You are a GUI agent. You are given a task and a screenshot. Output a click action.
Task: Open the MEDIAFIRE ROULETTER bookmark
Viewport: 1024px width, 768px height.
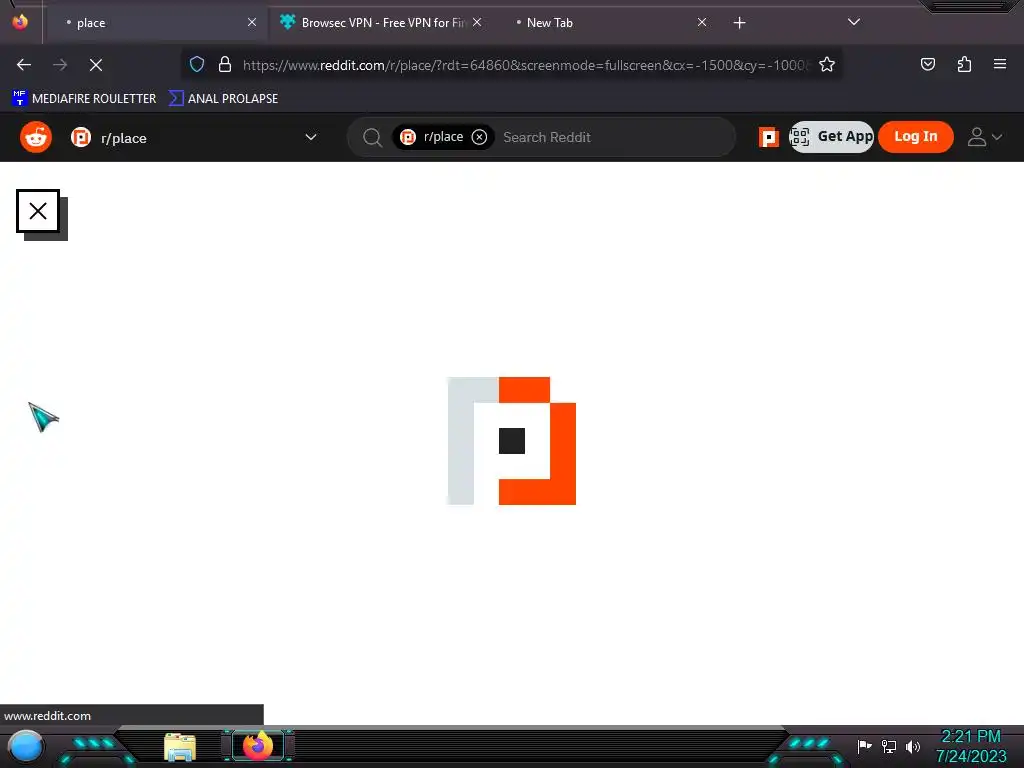point(84,99)
